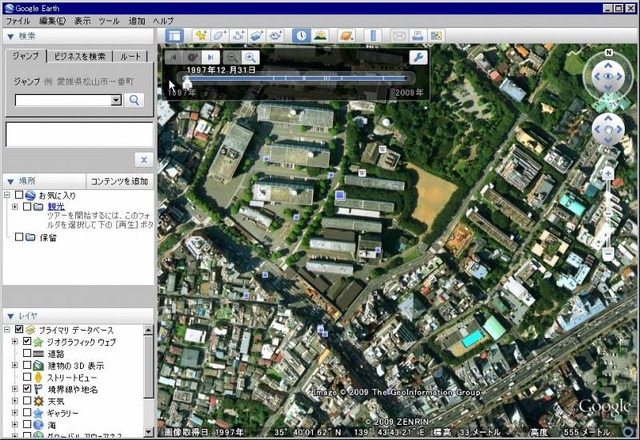The image size is (640, 440).
Task: Enable the 天気 layer checkbox
Action: point(27,400)
